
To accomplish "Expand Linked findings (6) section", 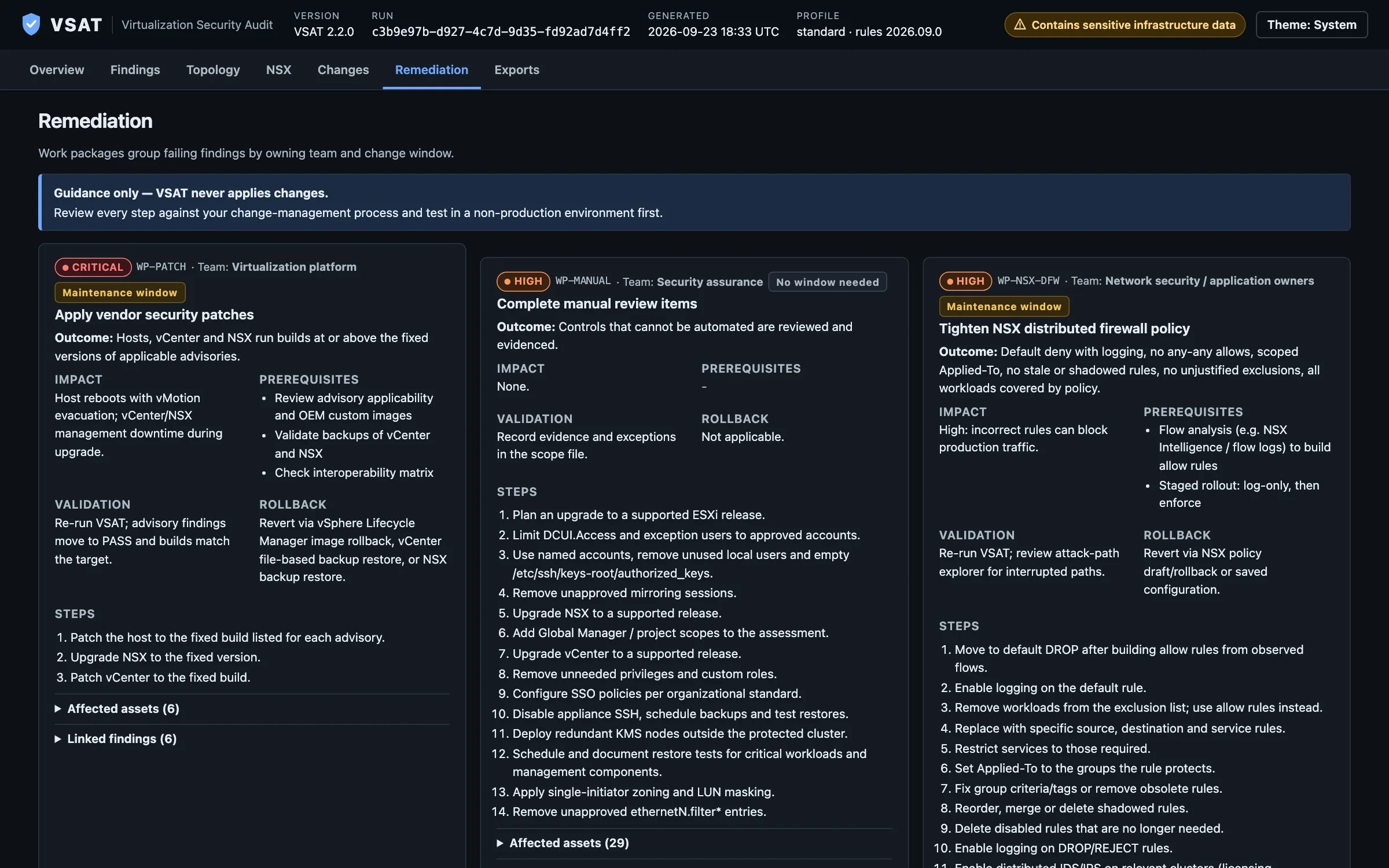I will coord(252,739).
